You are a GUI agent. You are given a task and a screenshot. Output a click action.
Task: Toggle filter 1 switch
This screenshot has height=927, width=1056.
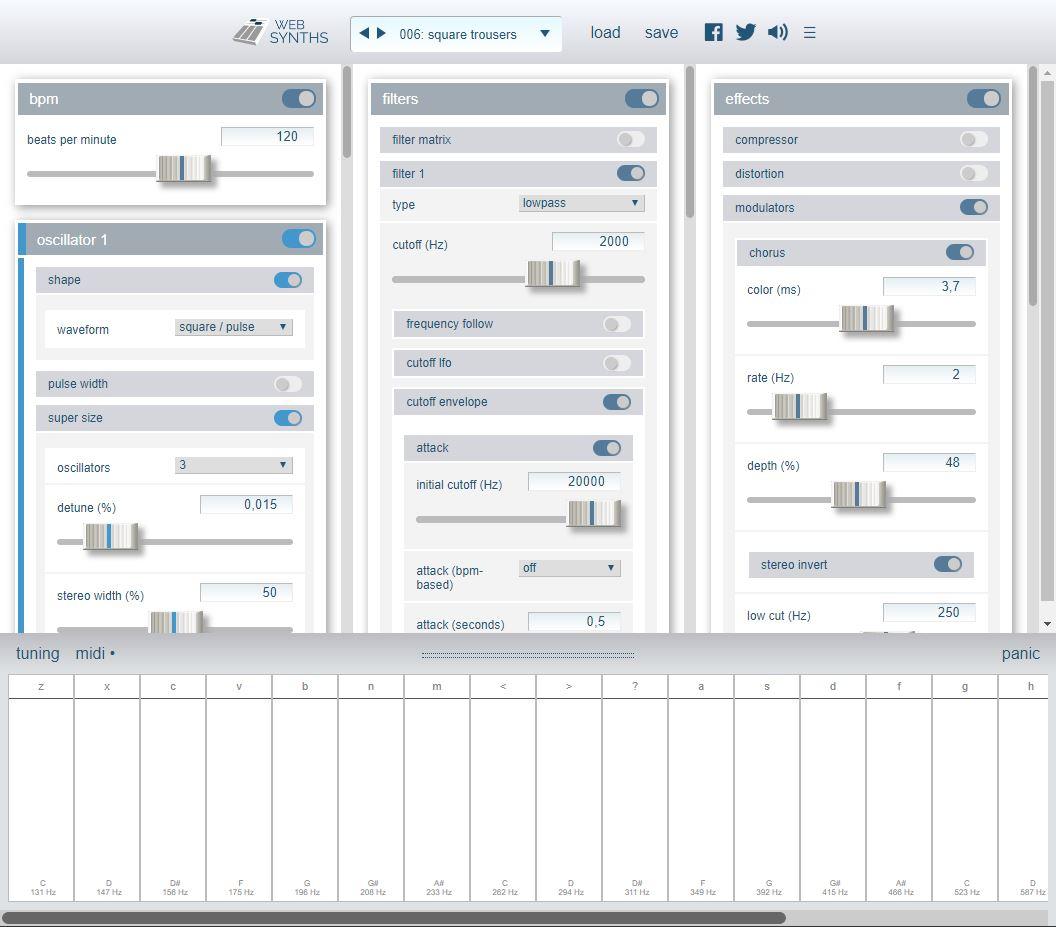[631, 174]
